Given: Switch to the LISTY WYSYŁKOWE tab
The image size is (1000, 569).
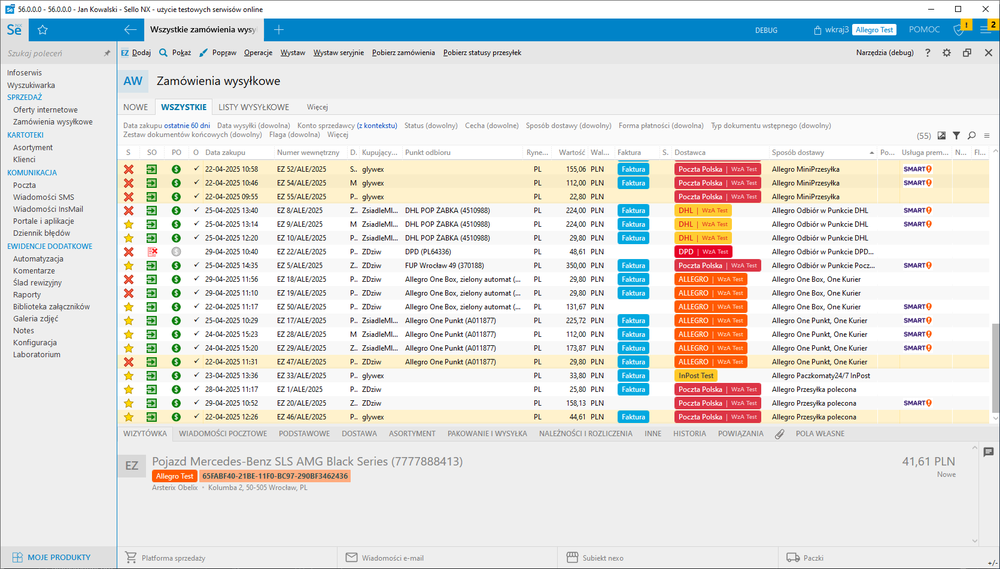Looking at the screenshot, I should (x=254, y=107).
